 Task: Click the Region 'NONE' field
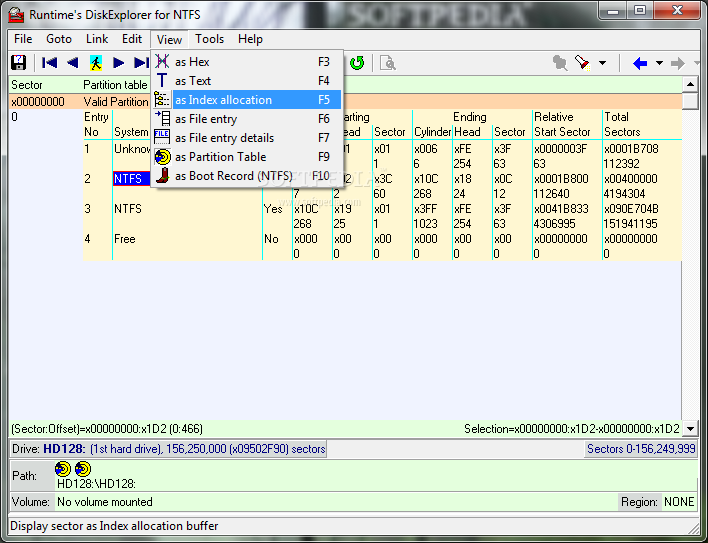(679, 502)
